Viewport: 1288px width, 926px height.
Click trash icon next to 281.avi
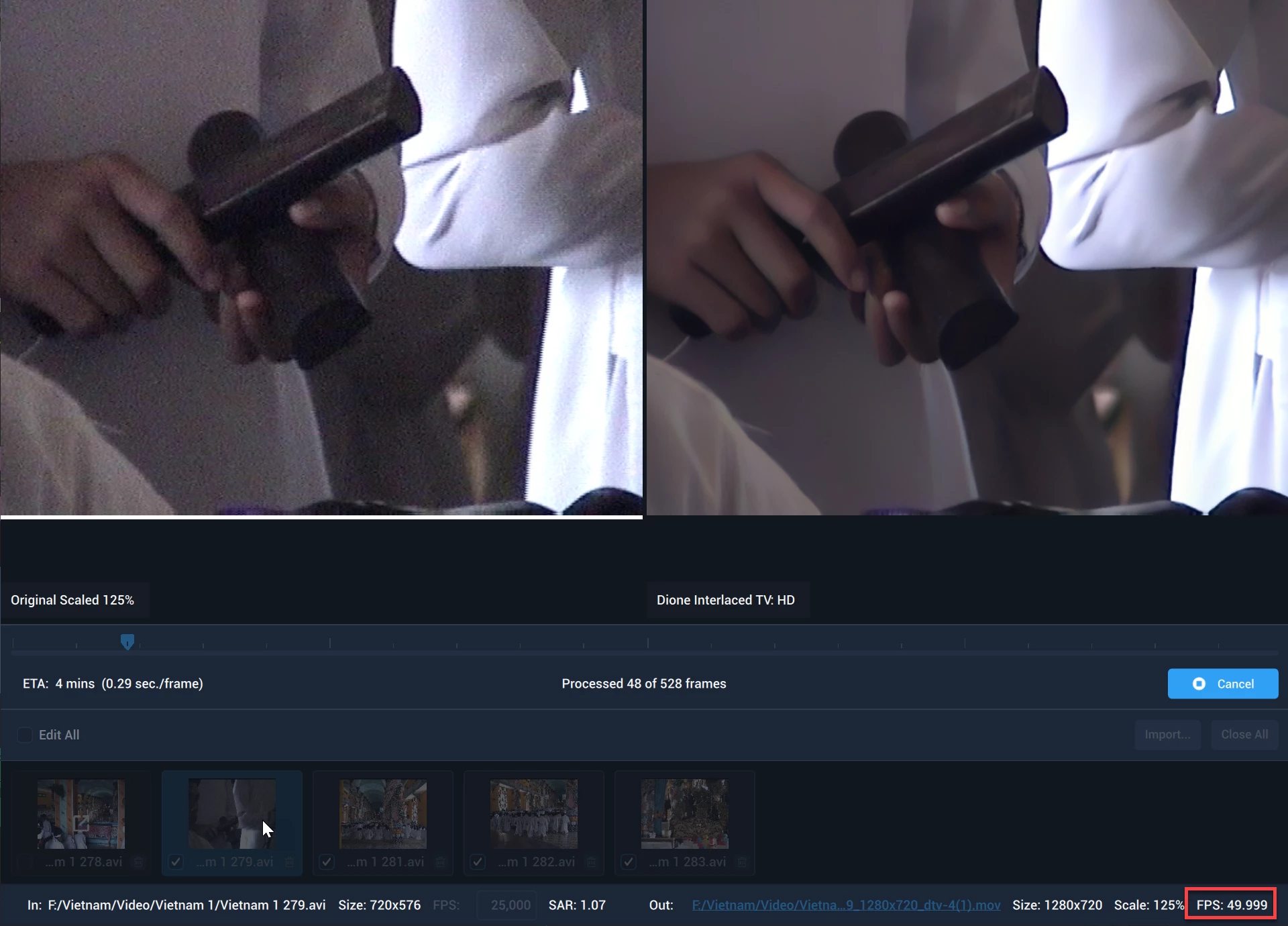(441, 862)
